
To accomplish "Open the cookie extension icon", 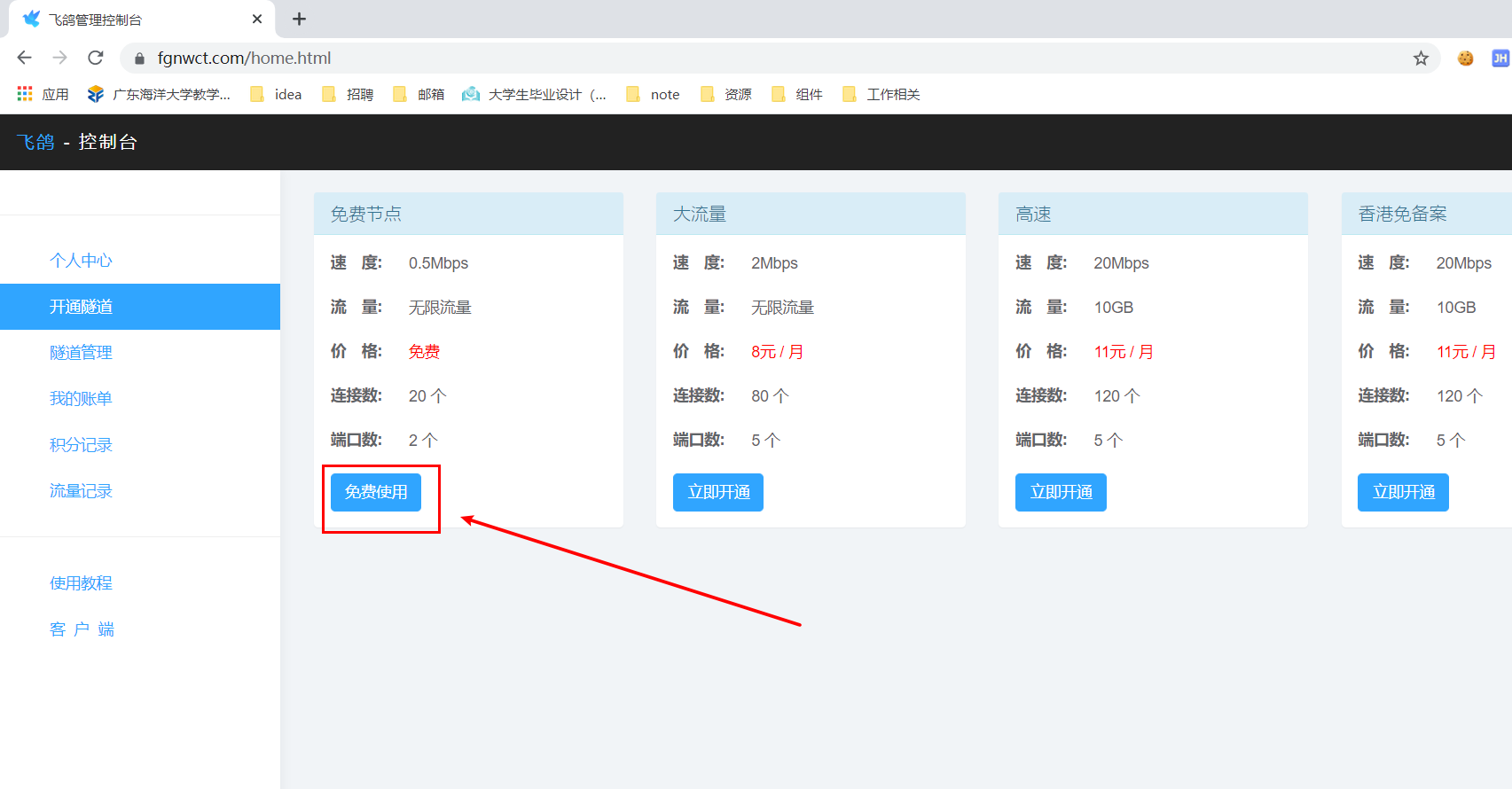I will click(1466, 59).
